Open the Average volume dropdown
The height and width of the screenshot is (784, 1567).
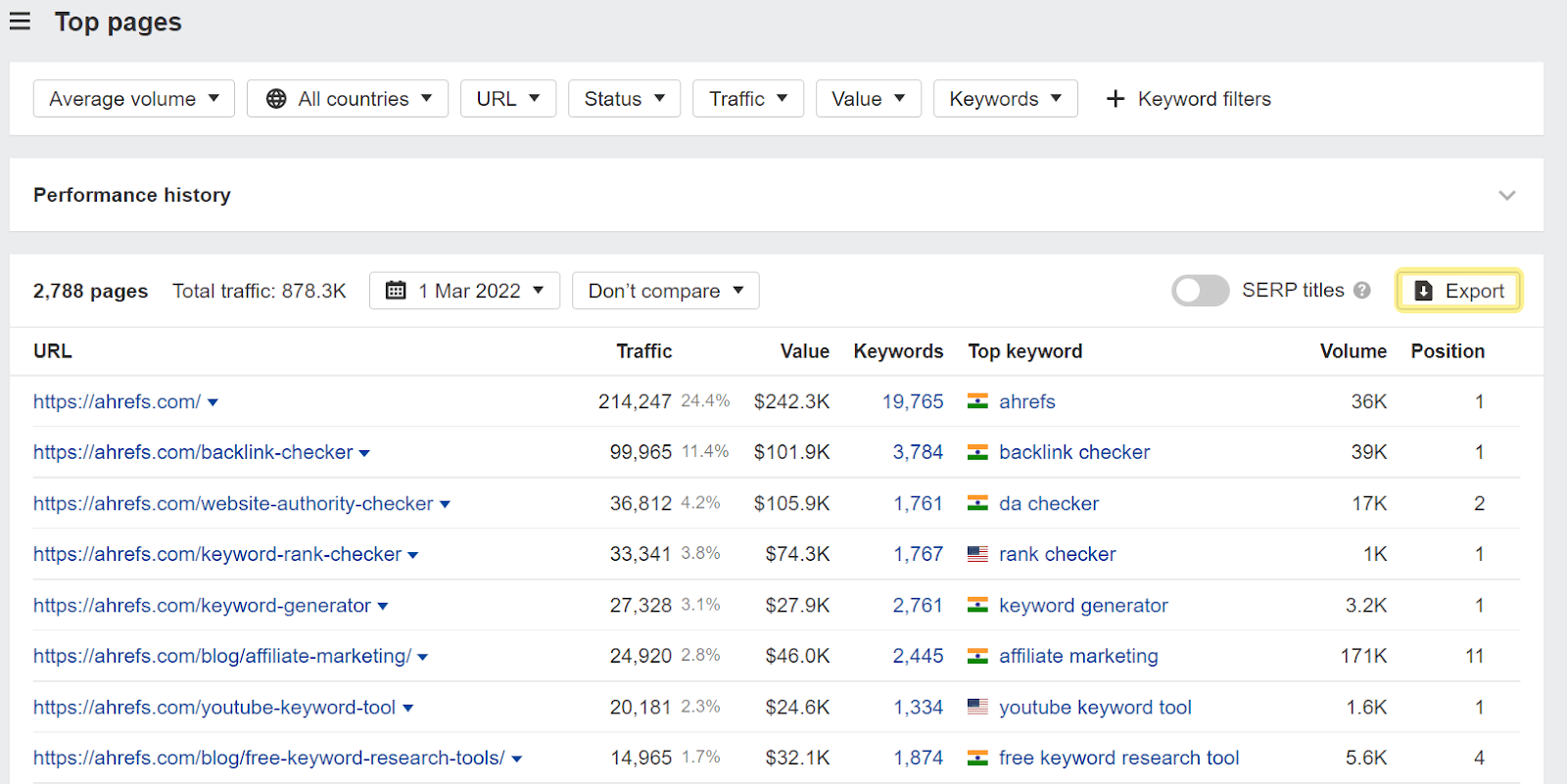click(134, 99)
